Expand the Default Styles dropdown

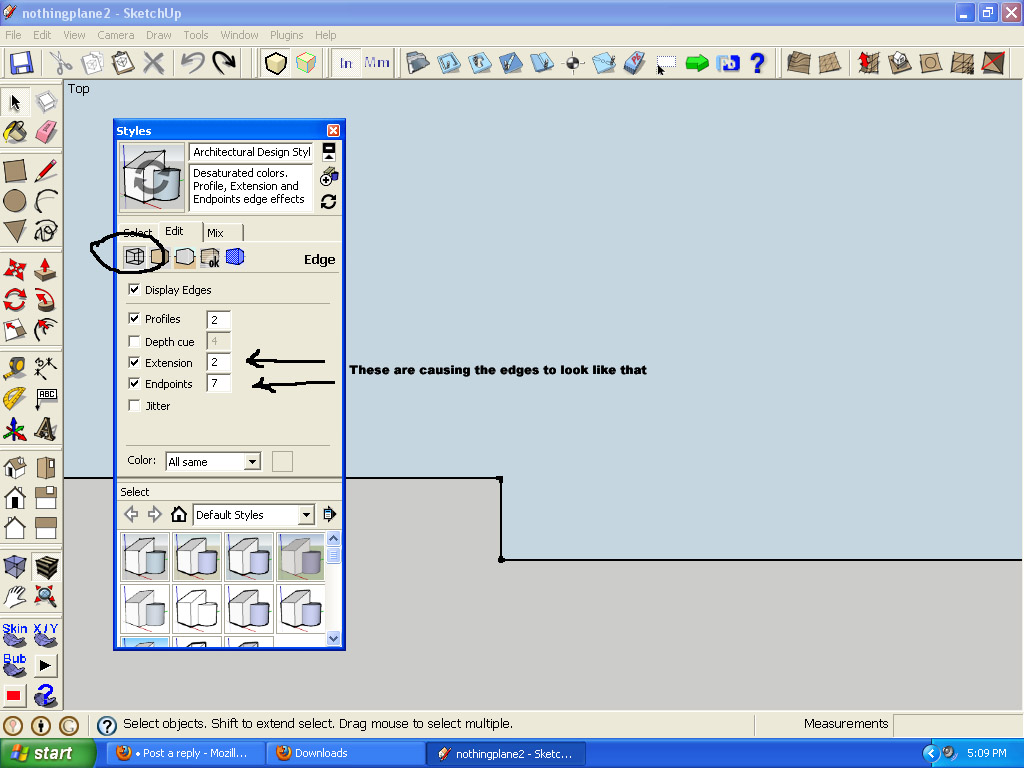pyautogui.click(x=306, y=515)
